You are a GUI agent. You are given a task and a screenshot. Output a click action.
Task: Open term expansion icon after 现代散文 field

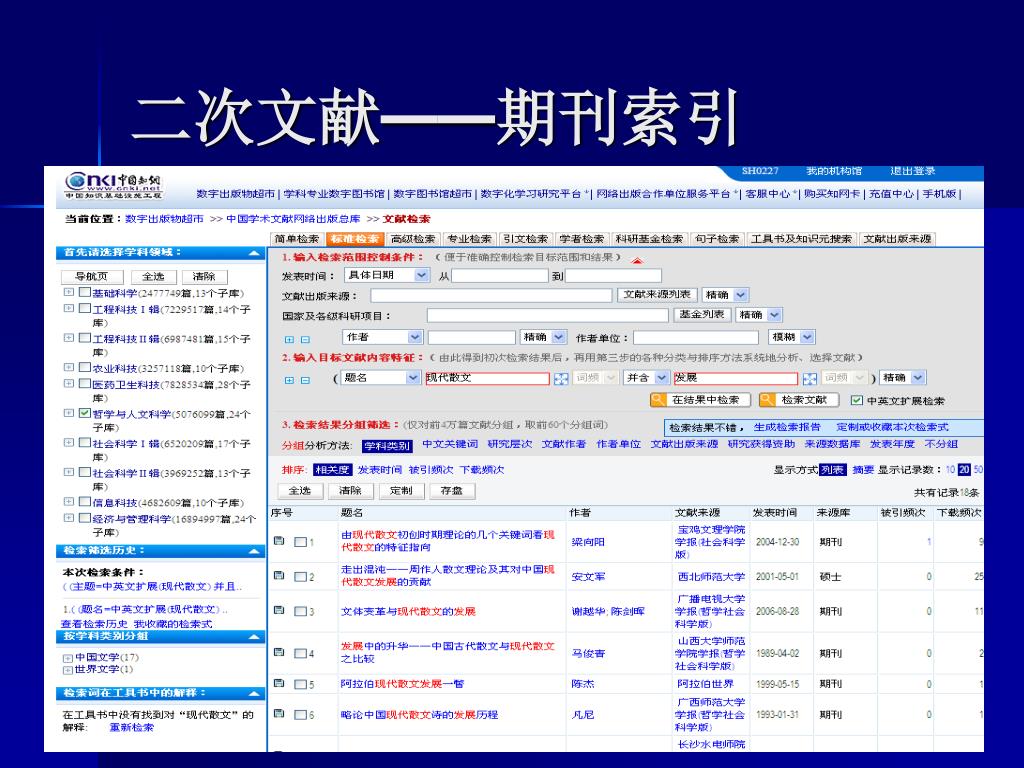pyautogui.click(x=560, y=379)
